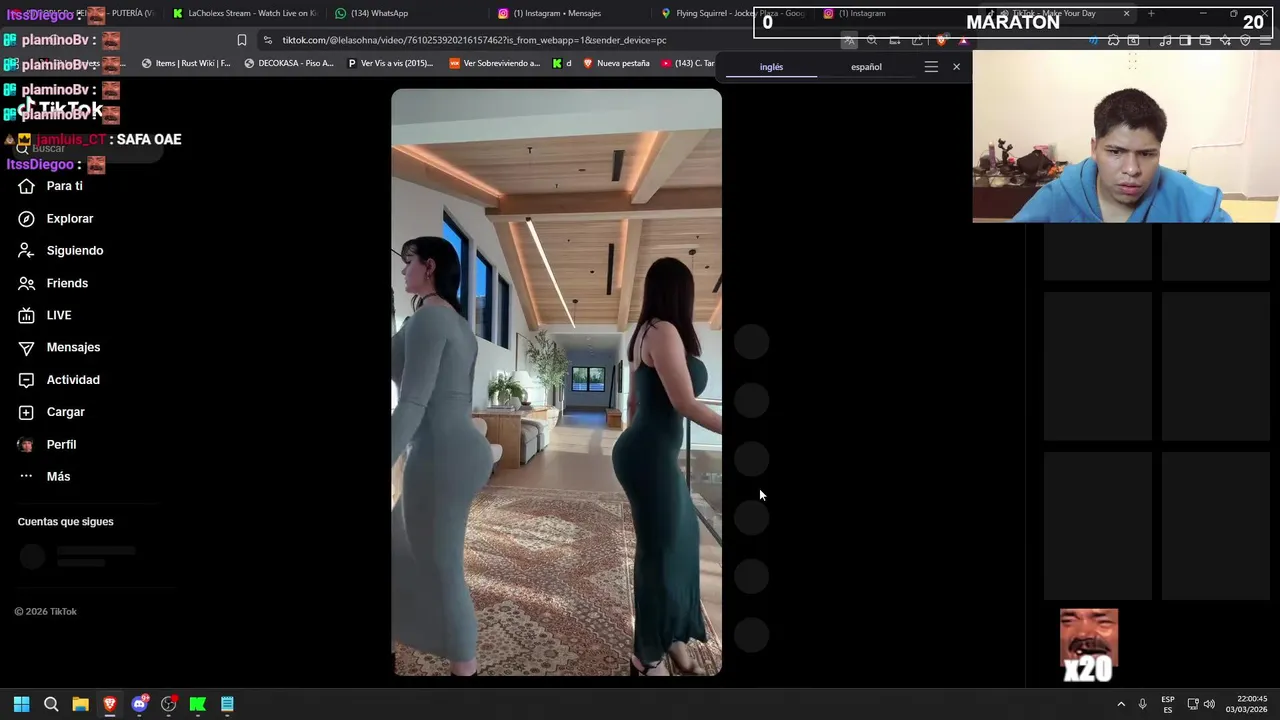The image size is (1280, 720).
Task: Open the Kick app in taskbar
Action: (x=198, y=704)
